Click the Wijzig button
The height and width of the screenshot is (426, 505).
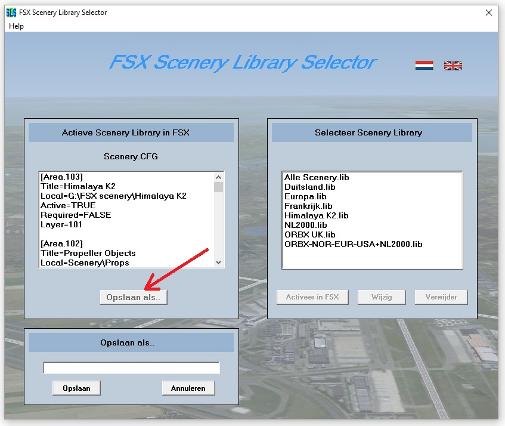pyautogui.click(x=381, y=297)
